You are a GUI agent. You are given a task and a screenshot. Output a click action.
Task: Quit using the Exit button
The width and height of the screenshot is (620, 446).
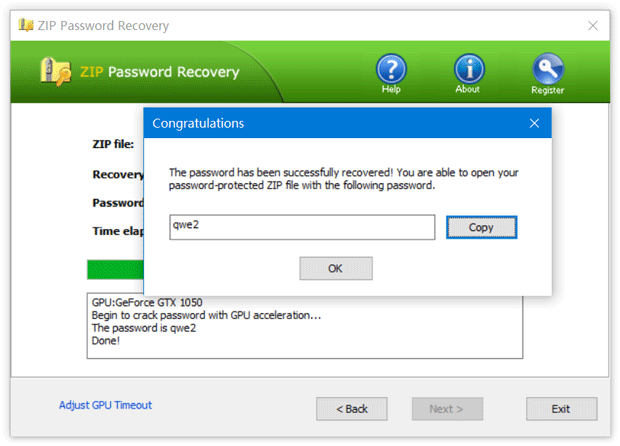561,409
